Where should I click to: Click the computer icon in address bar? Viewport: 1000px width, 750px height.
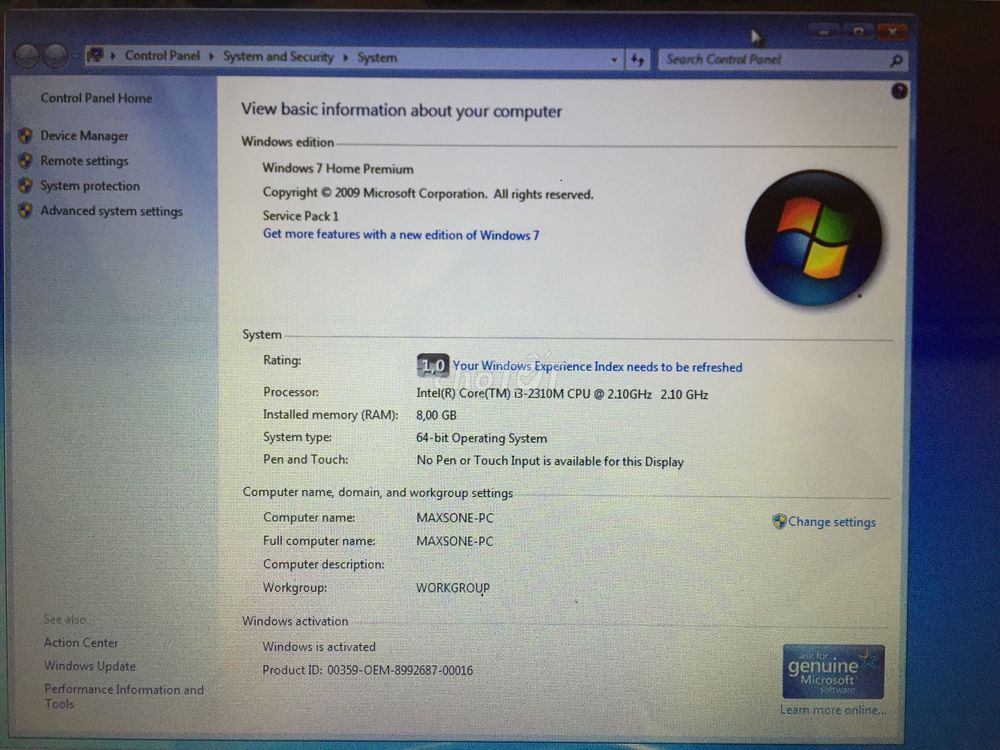95,55
